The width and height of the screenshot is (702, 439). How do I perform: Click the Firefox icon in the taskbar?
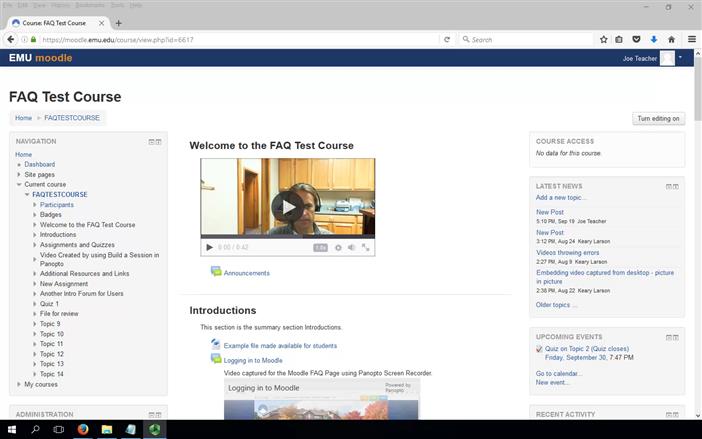(82, 429)
